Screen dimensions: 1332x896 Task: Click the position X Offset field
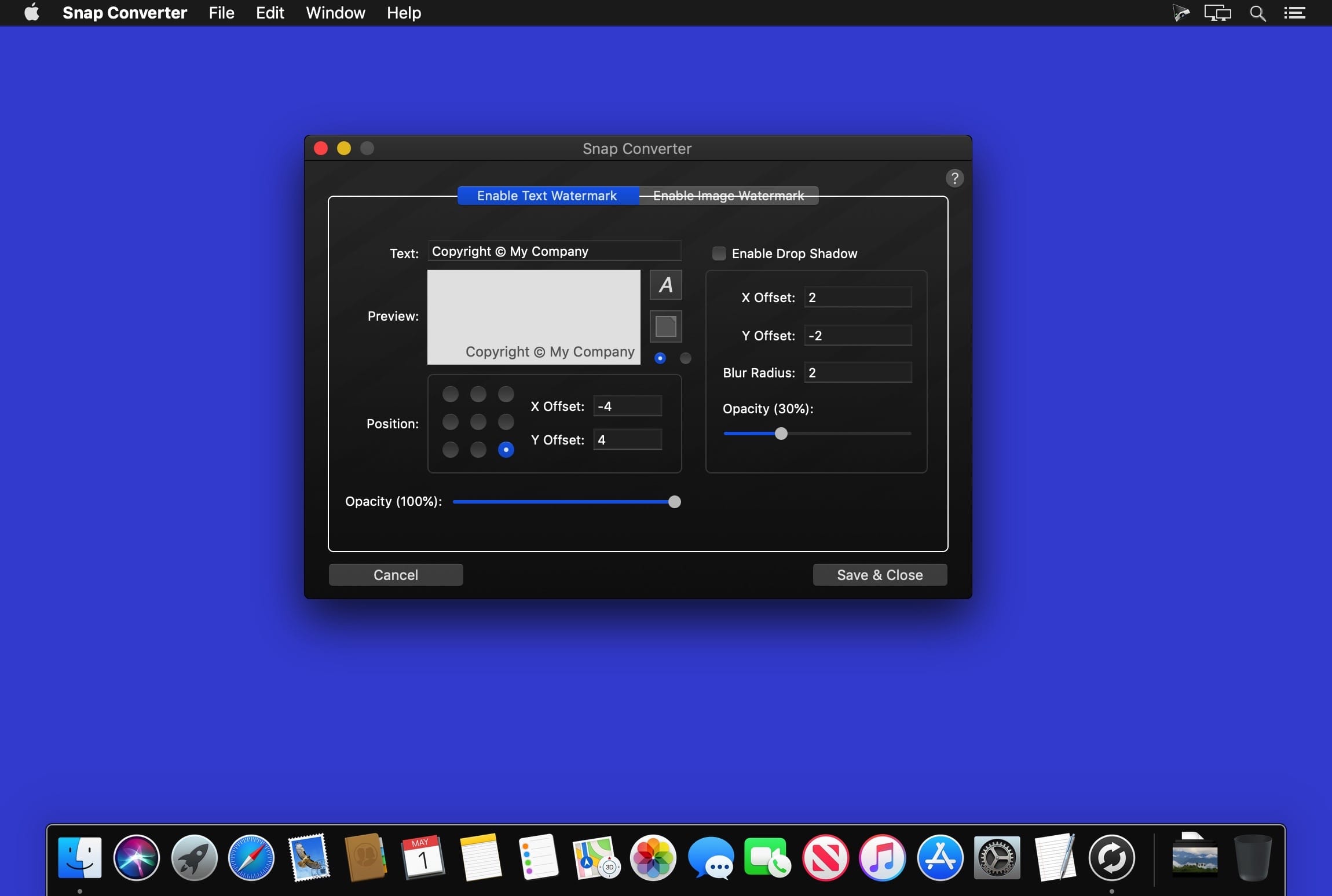point(627,406)
